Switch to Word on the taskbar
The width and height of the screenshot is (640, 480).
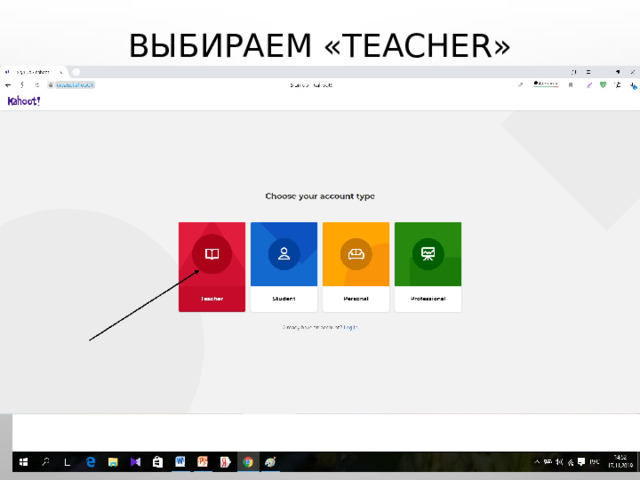(180, 462)
